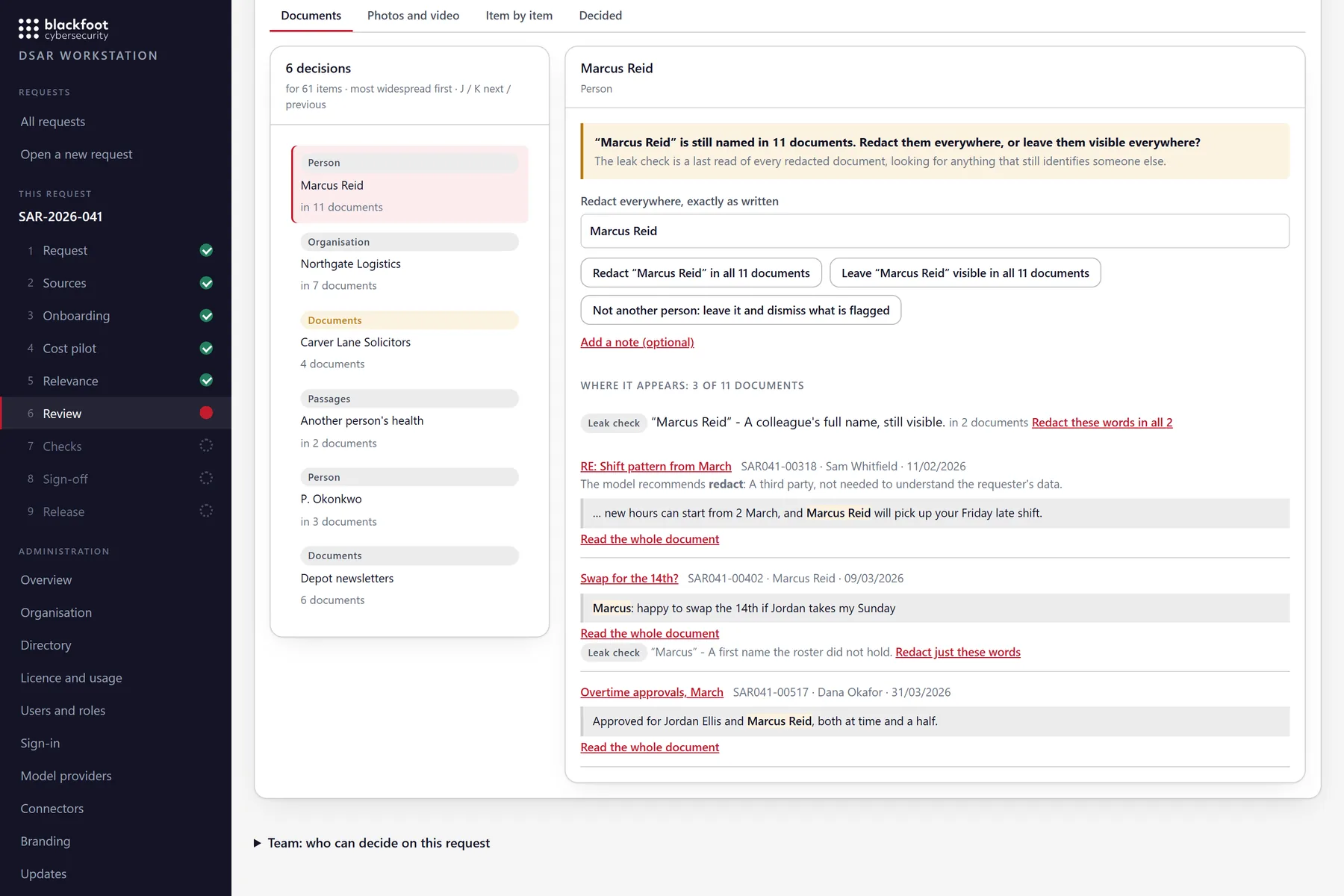This screenshot has height=896, width=1344.
Task: Select the Northgate Logistics decision
Action: 410,264
